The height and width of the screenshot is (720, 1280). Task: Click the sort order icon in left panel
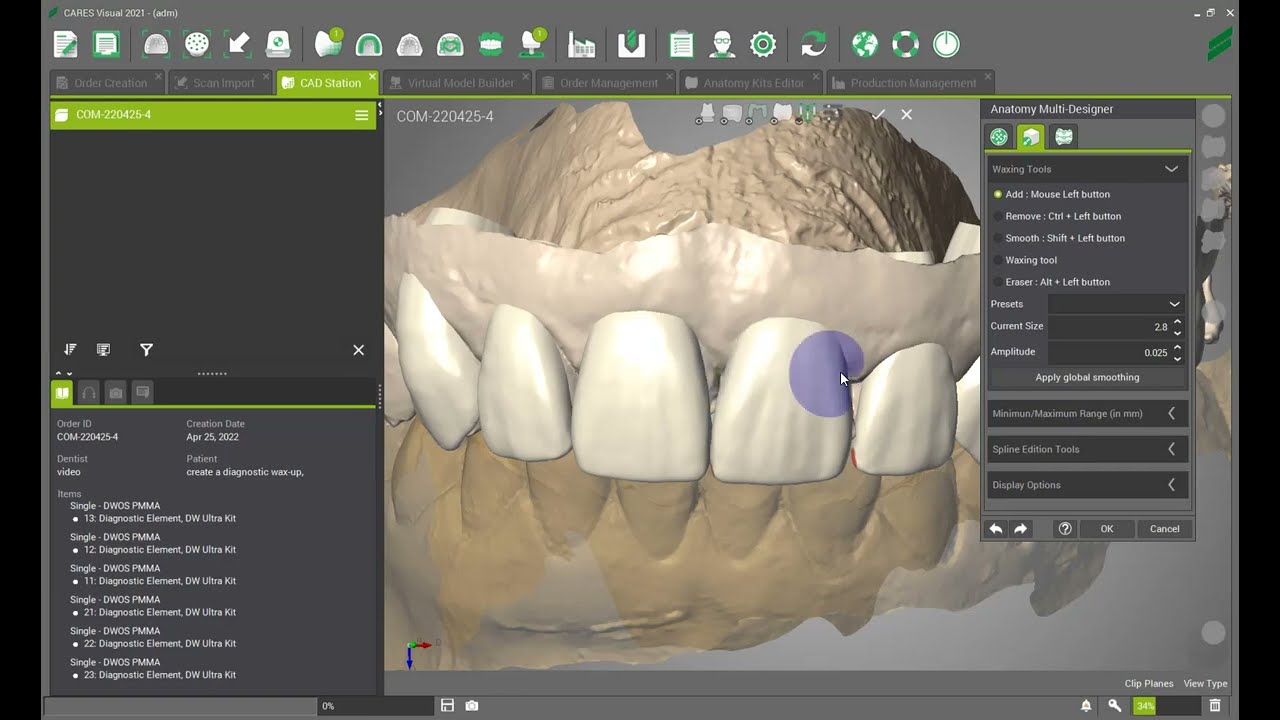coord(70,350)
